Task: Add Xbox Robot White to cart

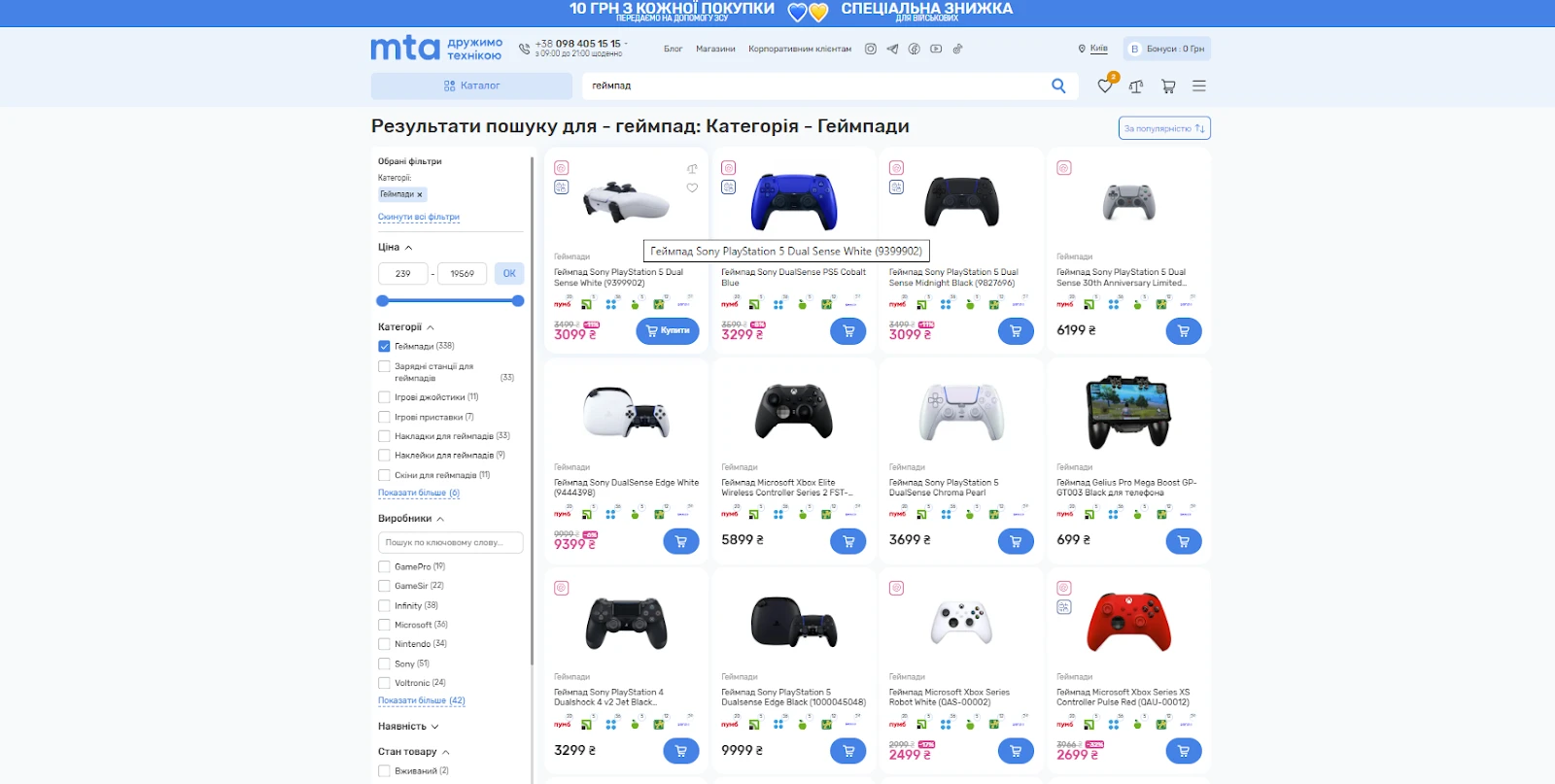Action: [x=1016, y=751]
